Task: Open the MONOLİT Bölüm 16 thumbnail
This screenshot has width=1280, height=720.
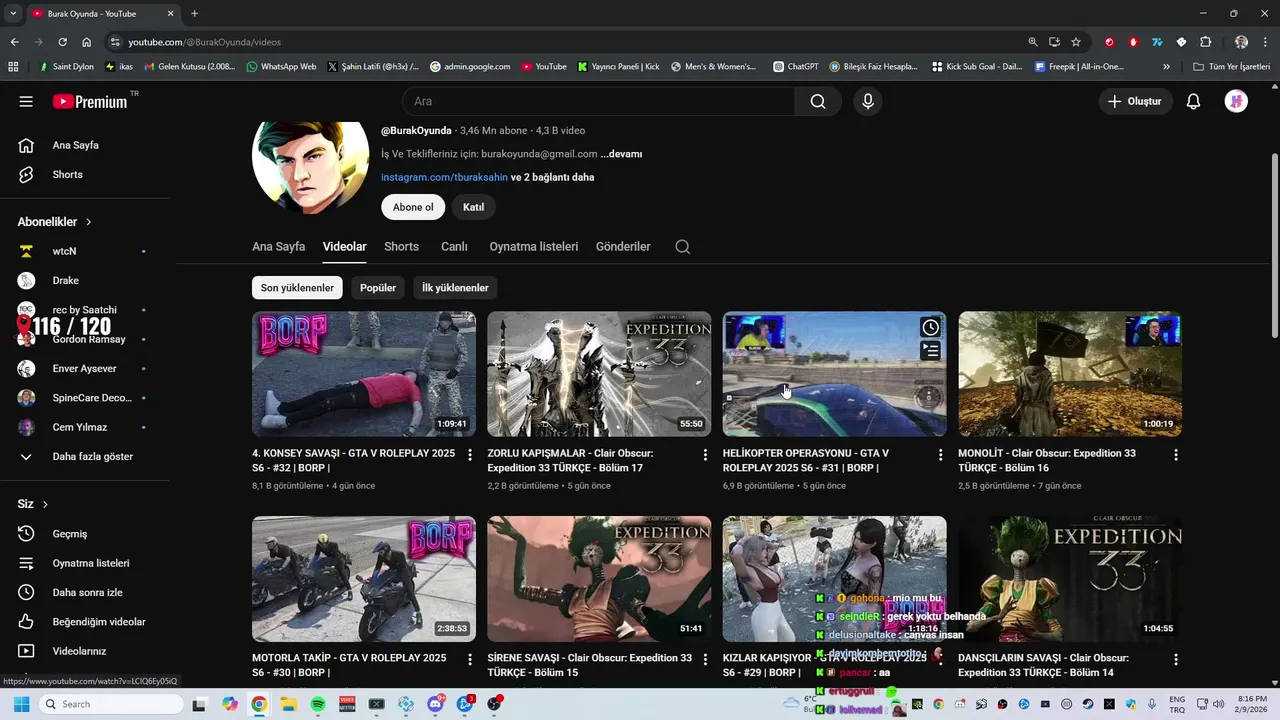Action: coord(1070,374)
